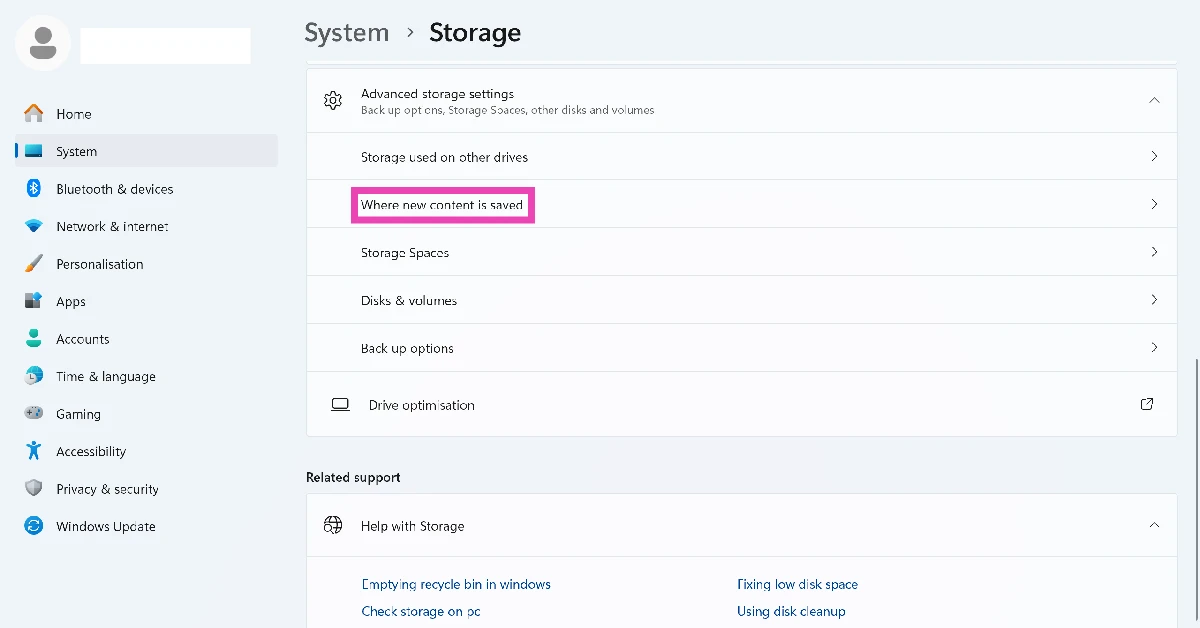
Task: Open Emptying recycle bin in windows link
Action: pyautogui.click(x=456, y=584)
